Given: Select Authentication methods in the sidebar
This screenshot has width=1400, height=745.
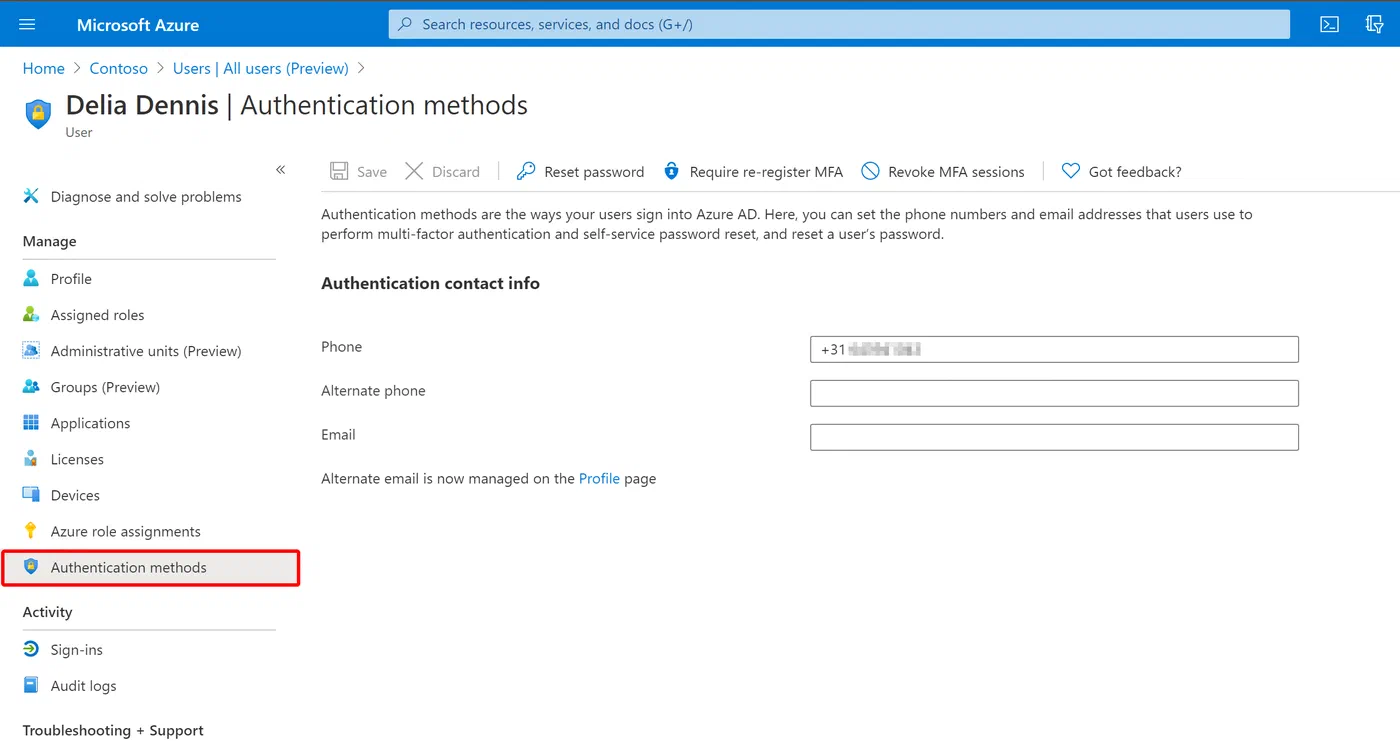Looking at the screenshot, I should pyautogui.click(x=150, y=567).
